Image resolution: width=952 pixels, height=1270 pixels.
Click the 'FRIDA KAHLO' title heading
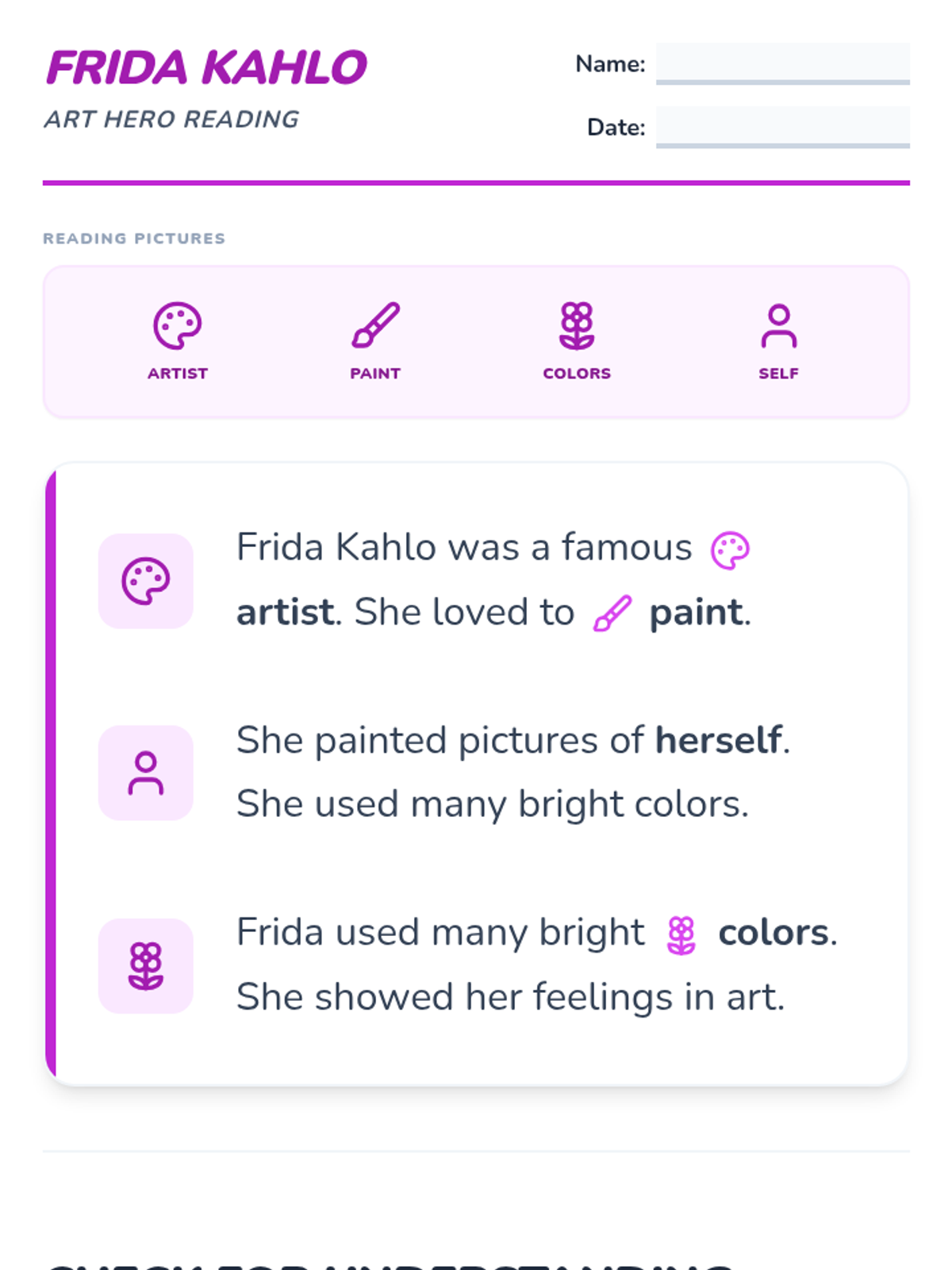tap(207, 67)
